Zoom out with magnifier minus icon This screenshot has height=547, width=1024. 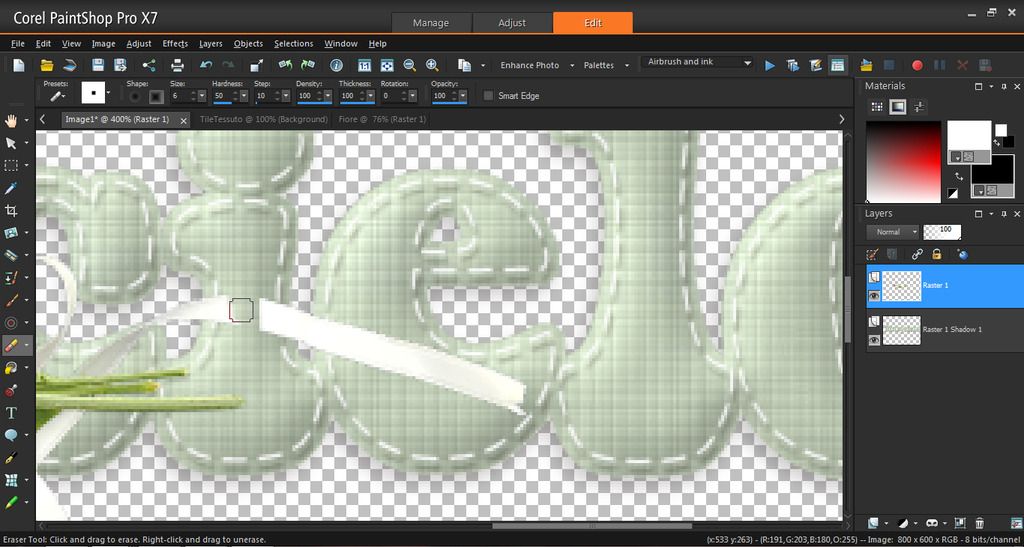tap(409, 65)
